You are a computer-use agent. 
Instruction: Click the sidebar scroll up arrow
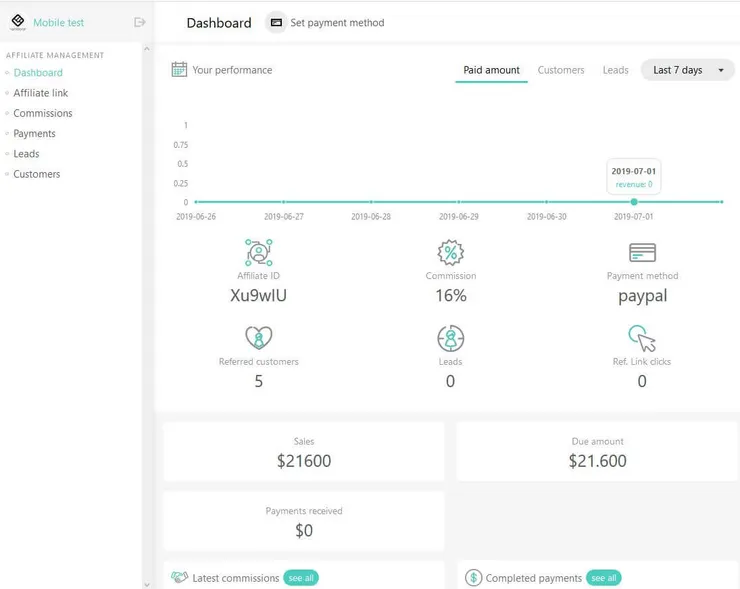coord(147,49)
